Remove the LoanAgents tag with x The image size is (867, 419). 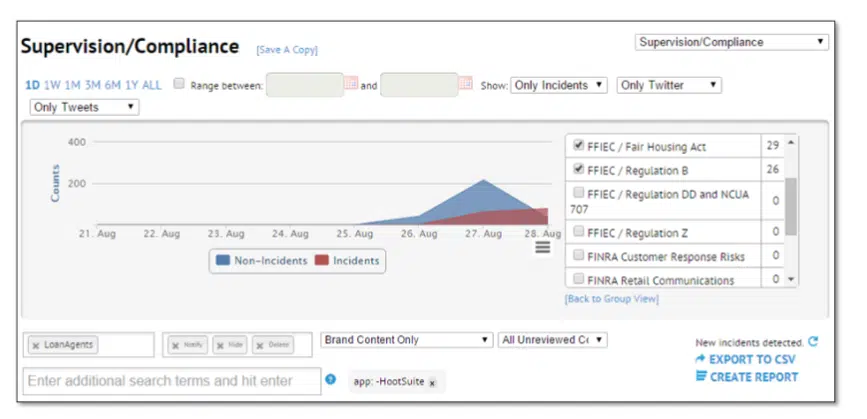pyautogui.click(x=36, y=345)
